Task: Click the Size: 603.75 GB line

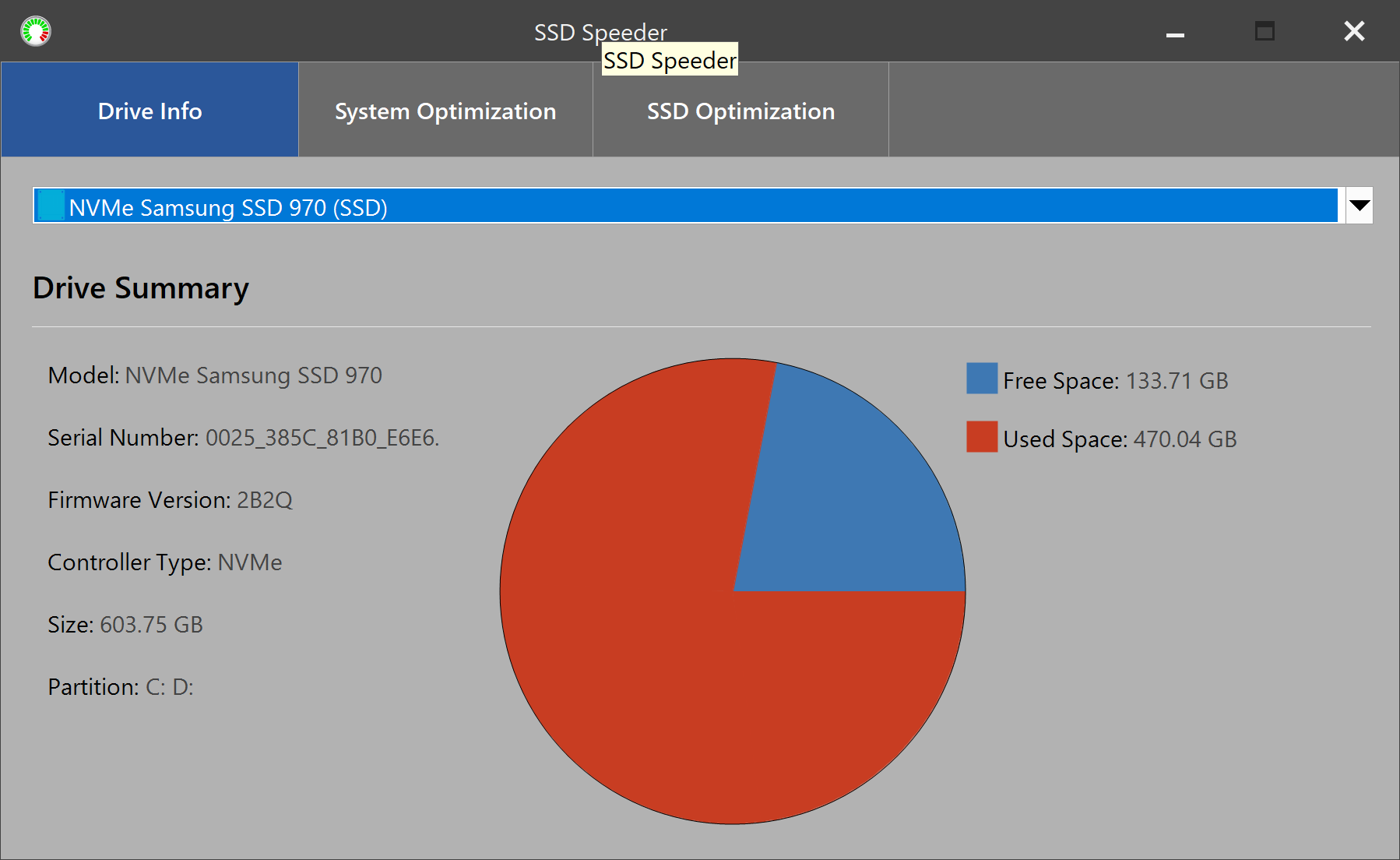Action: 125,625
